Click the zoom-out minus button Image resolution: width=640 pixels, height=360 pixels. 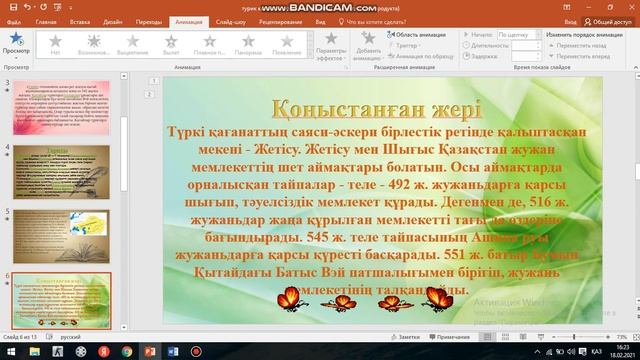click(x=553, y=337)
